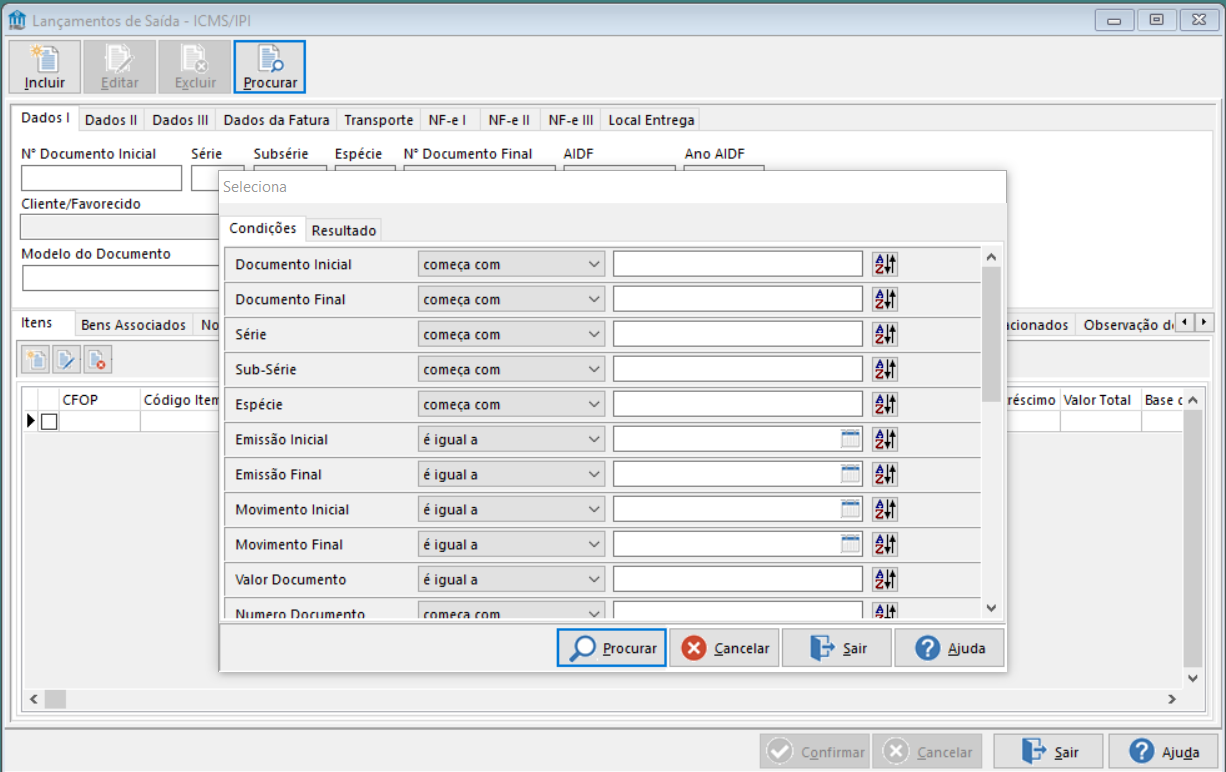Screen dimensions: 1226x772
Task: Toggle sort order for Emissão Inicial
Action: click(x=885, y=439)
